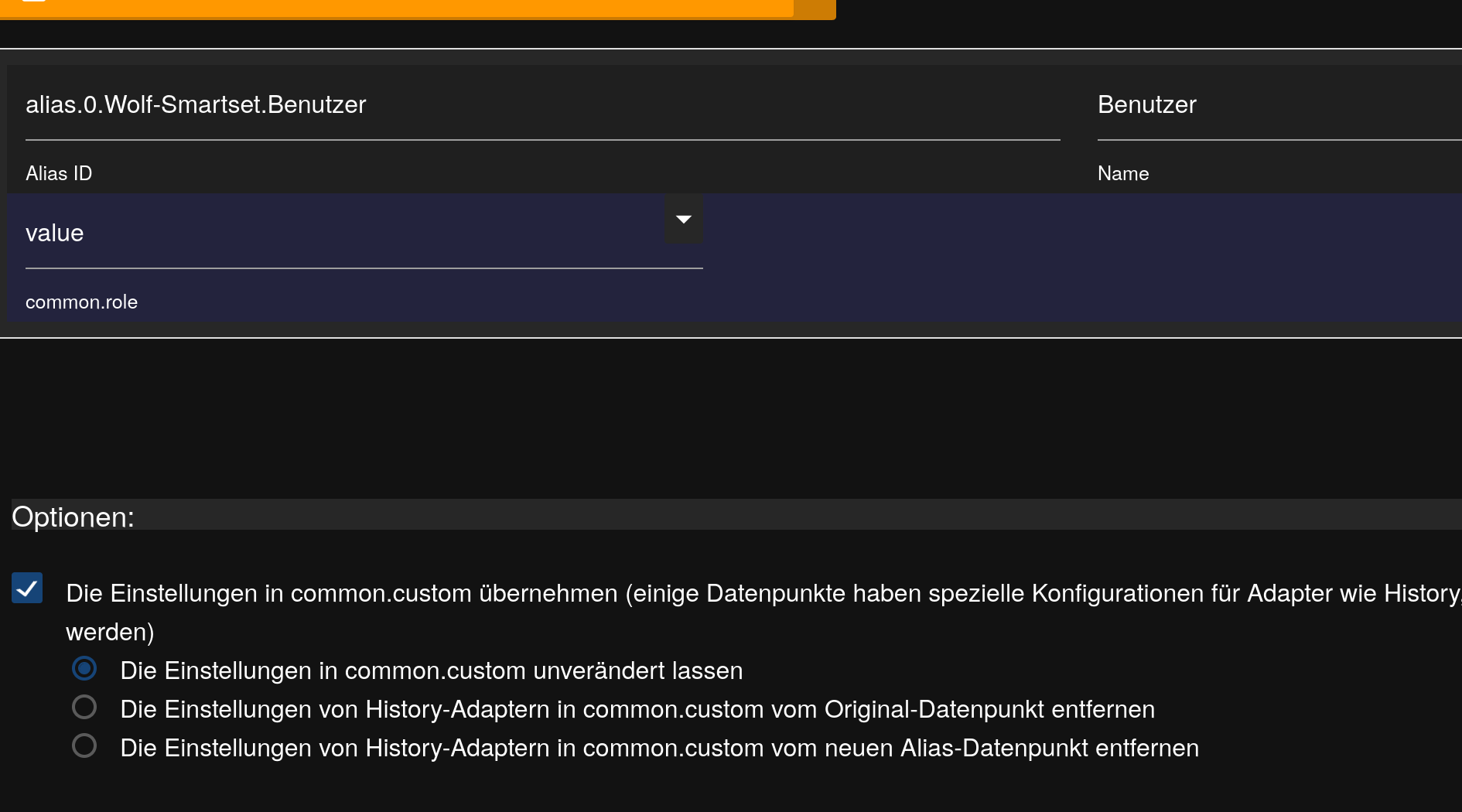Image resolution: width=1462 pixels, height=812 pixels.
Task: Click the "Alias ID" field label
Action: [x=59, y=173]
